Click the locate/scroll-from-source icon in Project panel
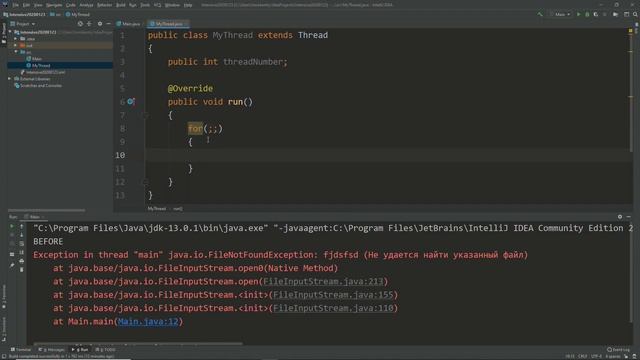Viewport: 640px width, 360px height. click(80, 24)
